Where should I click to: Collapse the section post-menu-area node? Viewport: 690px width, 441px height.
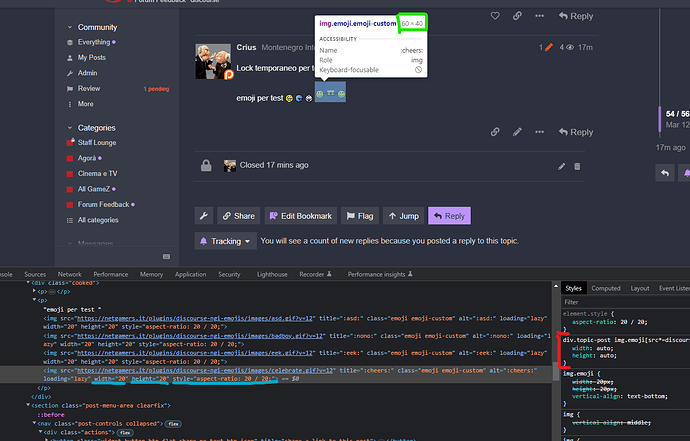tap(28, 405)
